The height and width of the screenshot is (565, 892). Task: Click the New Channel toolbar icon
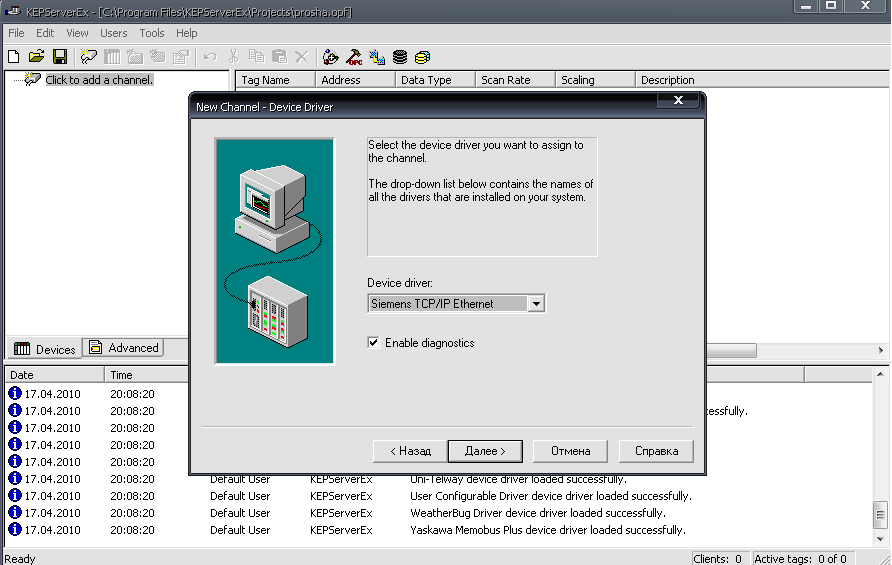(89, 57)
